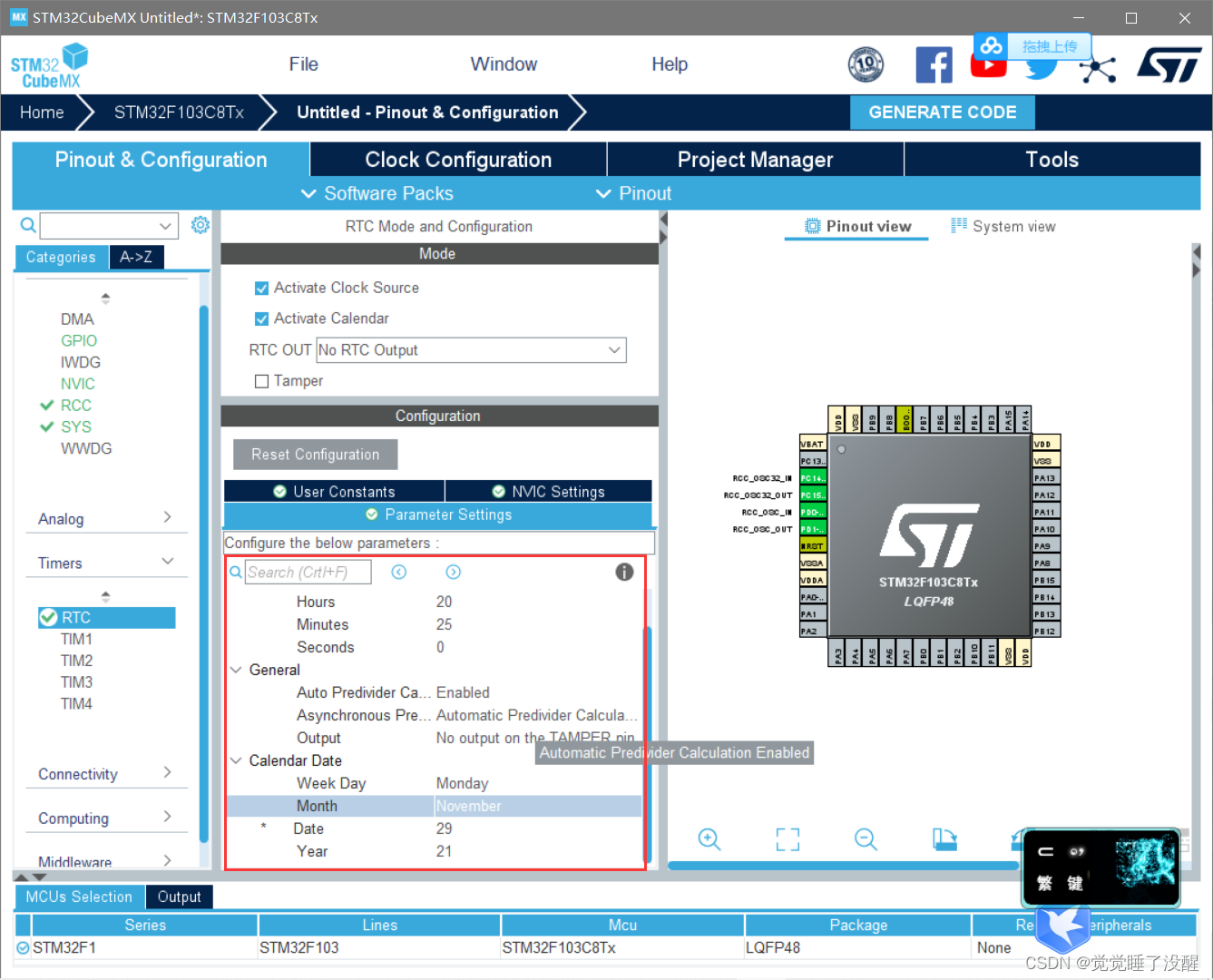Open the Window menu
This screenshot has width=1213, height=980.
(504, 64)
